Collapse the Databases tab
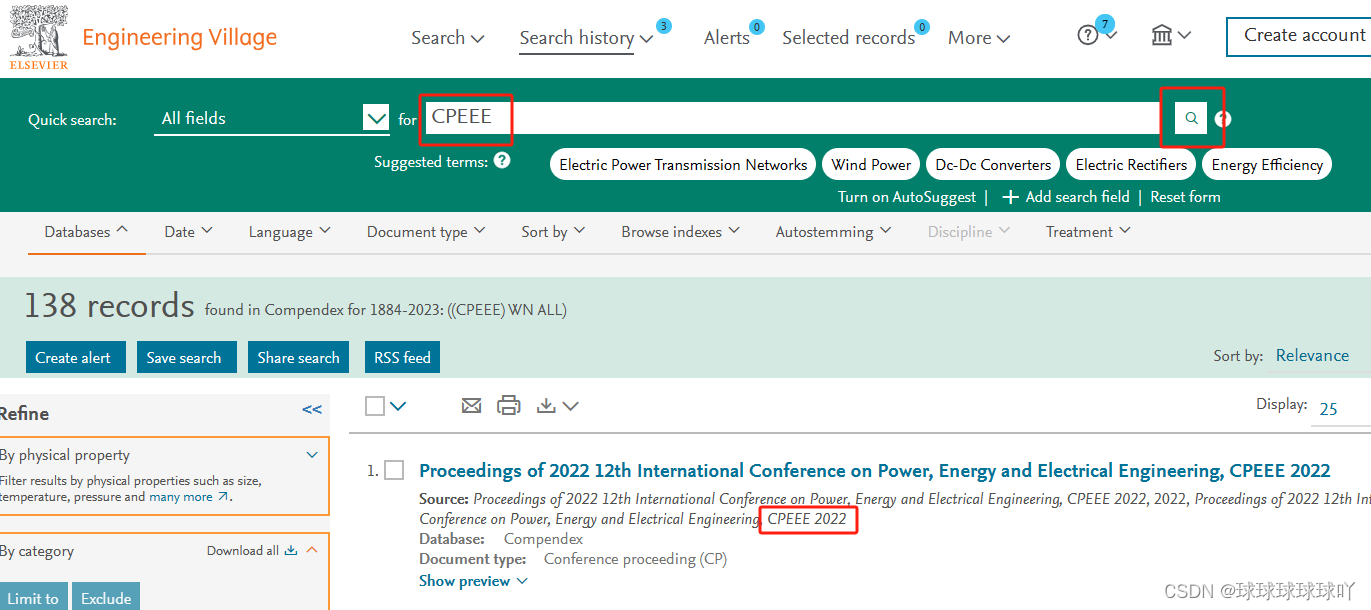Viewport: 1371px width, 610px height. click(86, 231)
